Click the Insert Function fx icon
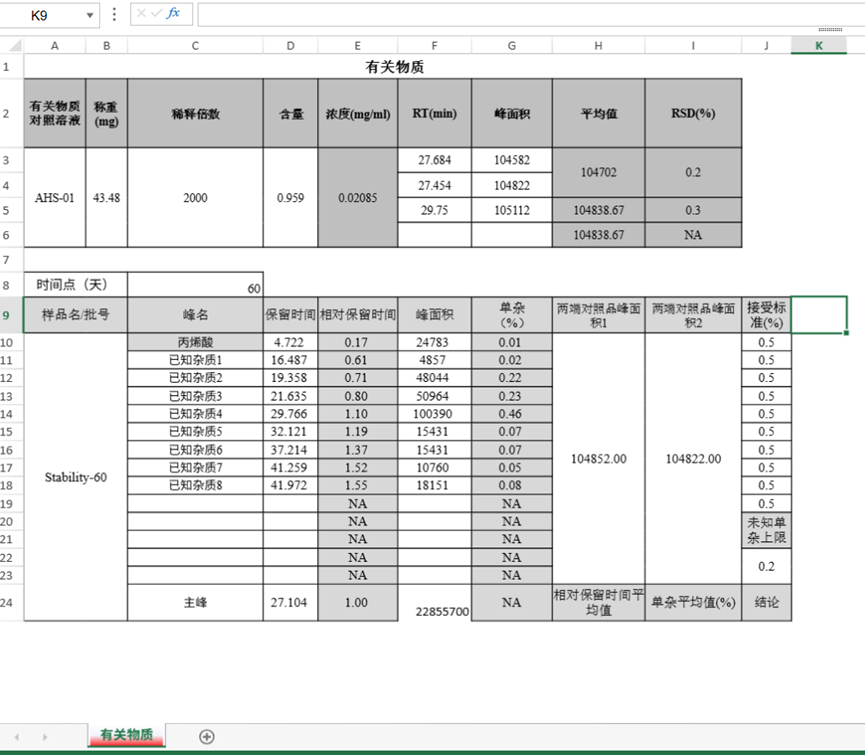Viewport: 865px width, 755px height. click(x=174, y=13)
